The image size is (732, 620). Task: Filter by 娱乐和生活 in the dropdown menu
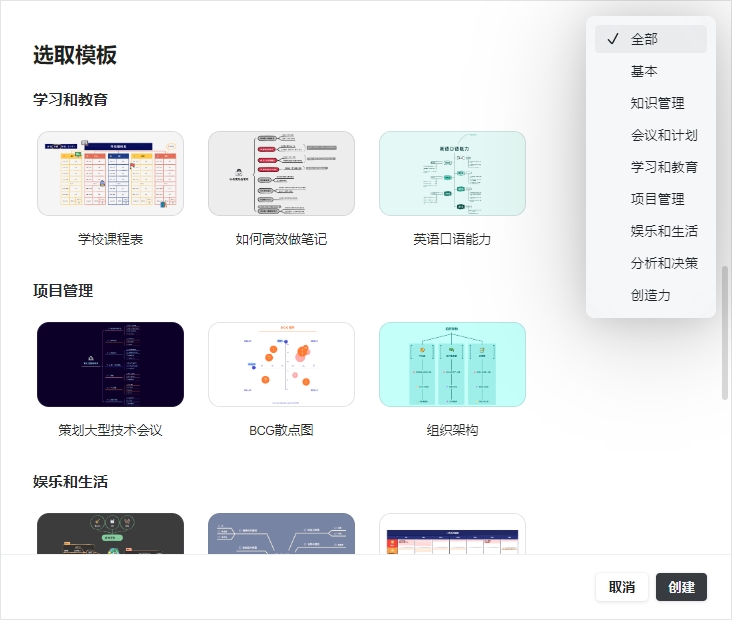pos(650,231)
